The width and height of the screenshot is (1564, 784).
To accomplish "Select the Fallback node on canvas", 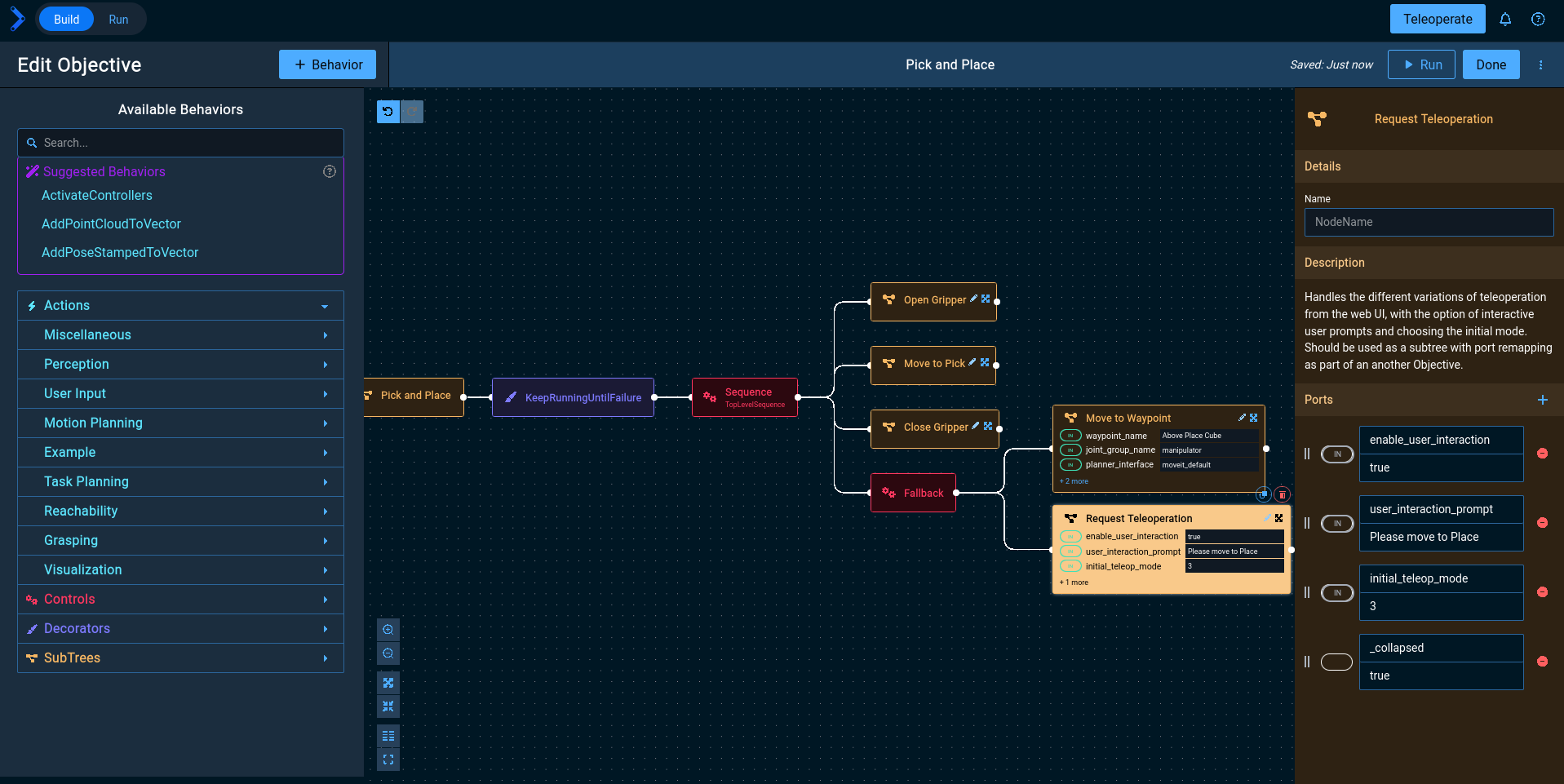I will click(913, 493).
